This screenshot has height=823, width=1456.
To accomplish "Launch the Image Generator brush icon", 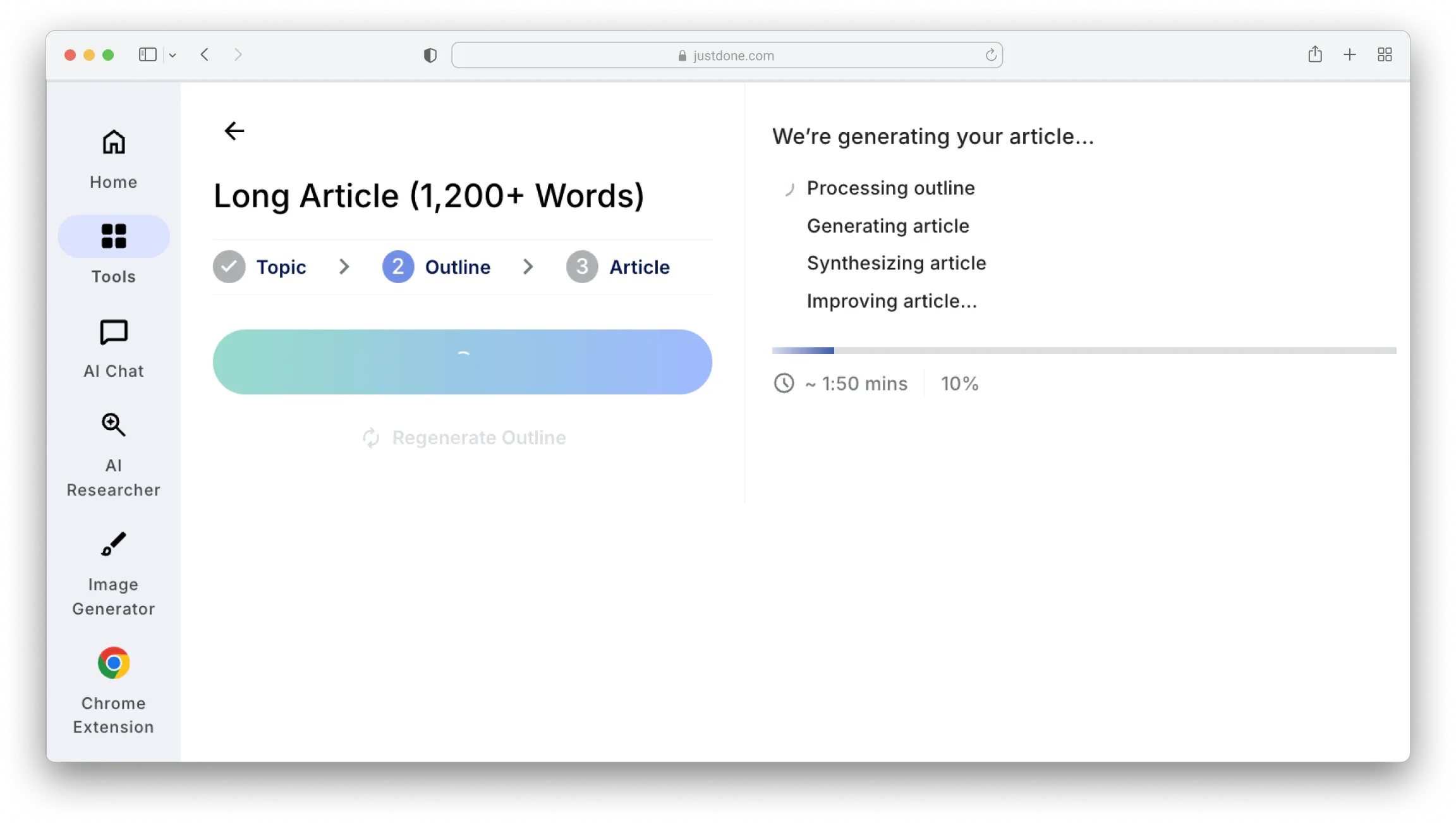I will coord(114,544).
